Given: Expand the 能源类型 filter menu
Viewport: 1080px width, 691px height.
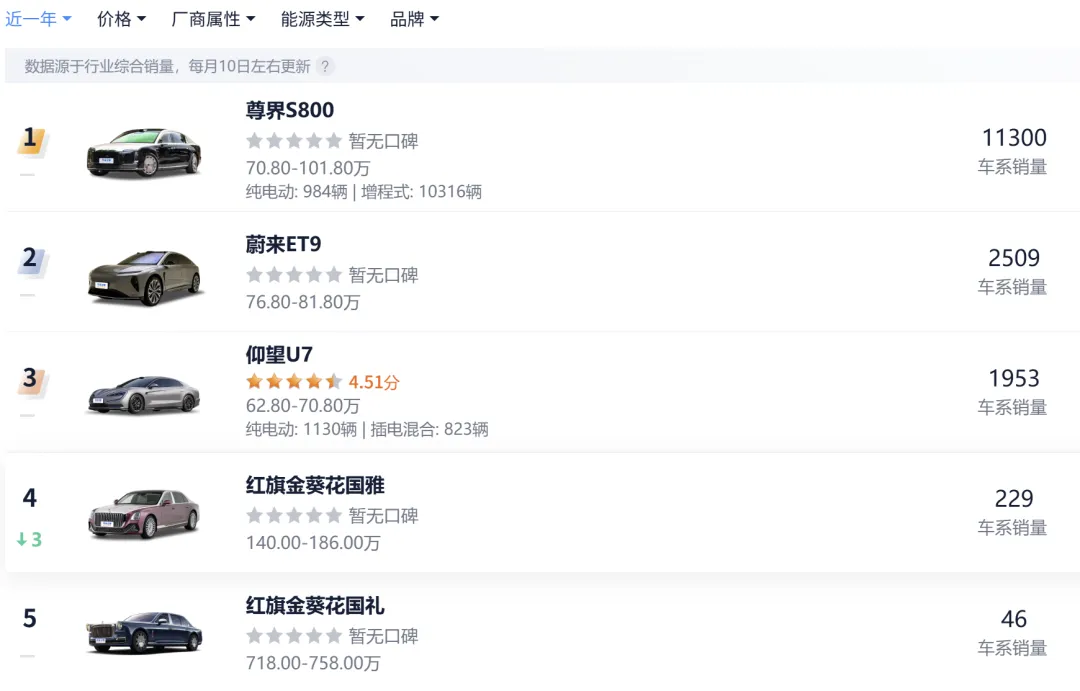Looking at the screenshot, I should point(322,19).
